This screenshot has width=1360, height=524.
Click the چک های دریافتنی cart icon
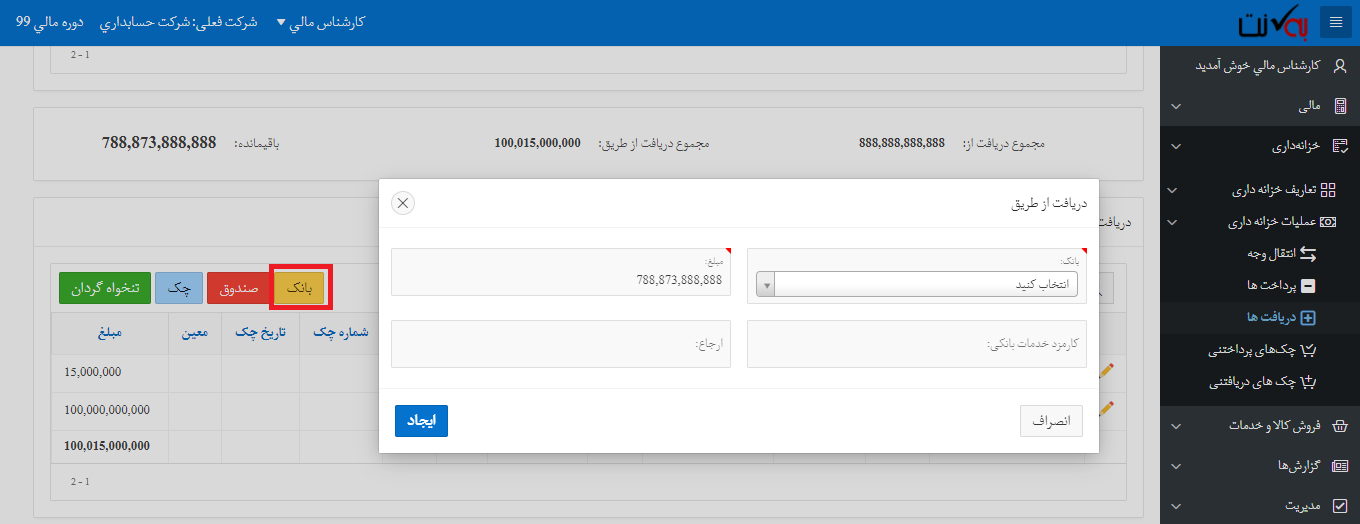(x=1309, y=382)
